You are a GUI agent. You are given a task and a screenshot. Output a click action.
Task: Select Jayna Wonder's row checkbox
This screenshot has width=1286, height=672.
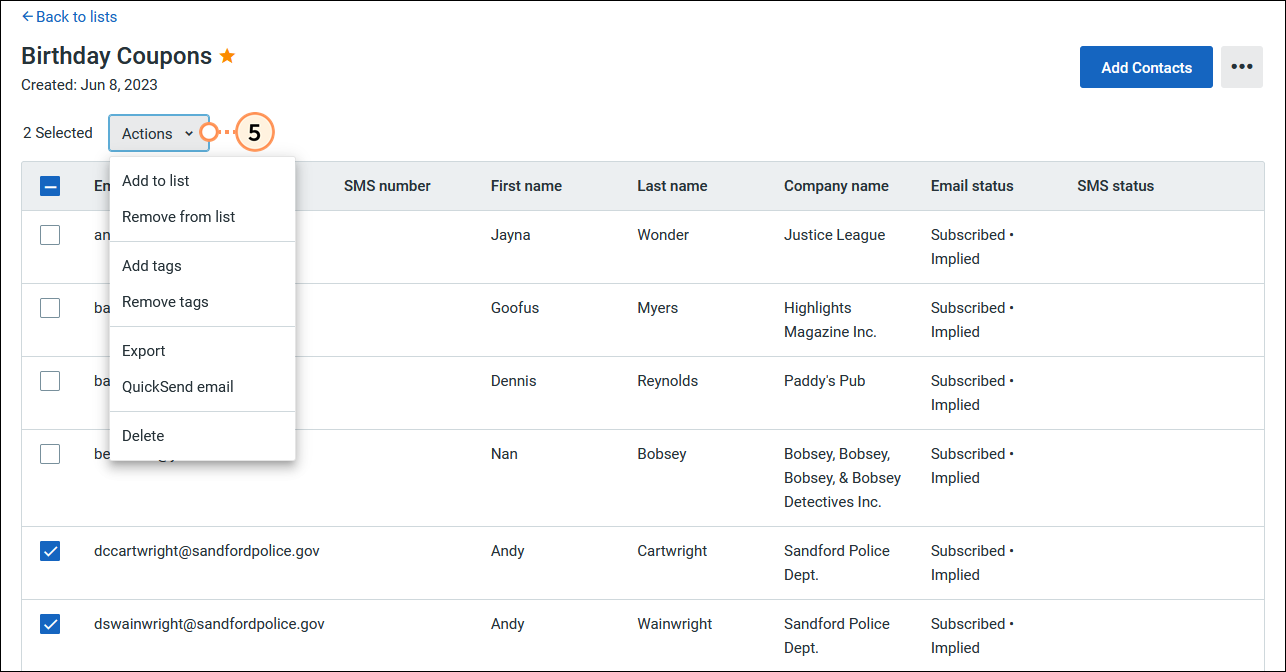[50, 234]
